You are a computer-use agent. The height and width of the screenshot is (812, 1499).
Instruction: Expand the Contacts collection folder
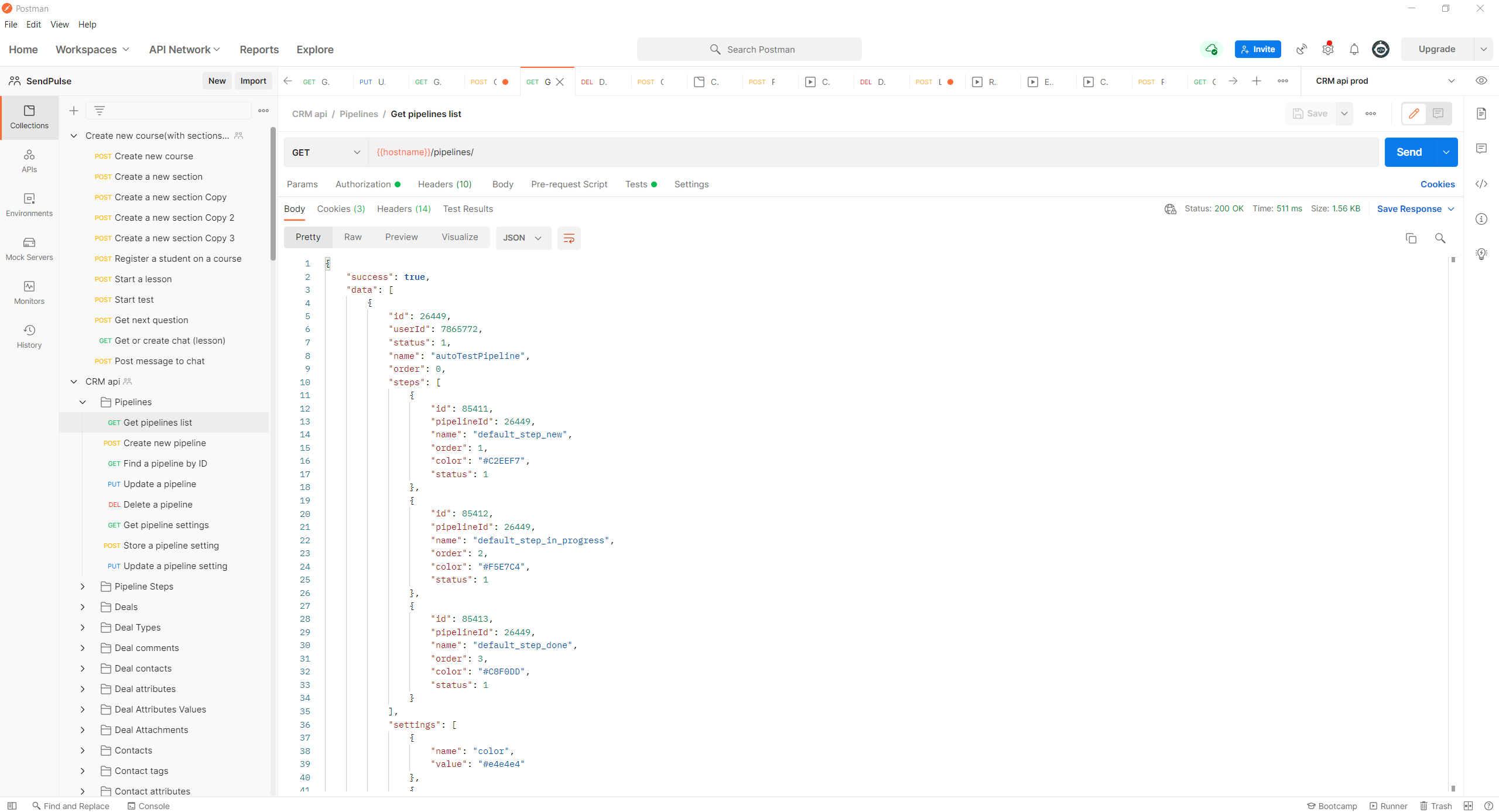pos(82,750)
